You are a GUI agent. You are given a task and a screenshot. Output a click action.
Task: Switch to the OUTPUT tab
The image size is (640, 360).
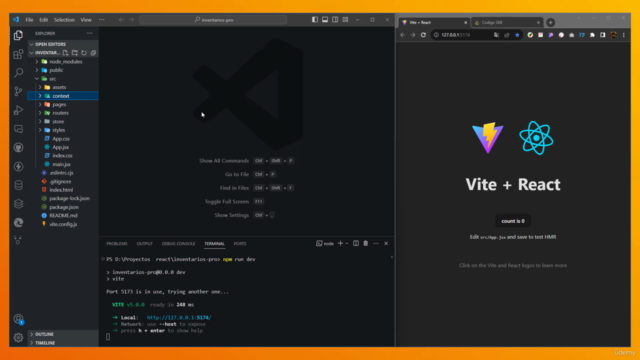[144, 244]
